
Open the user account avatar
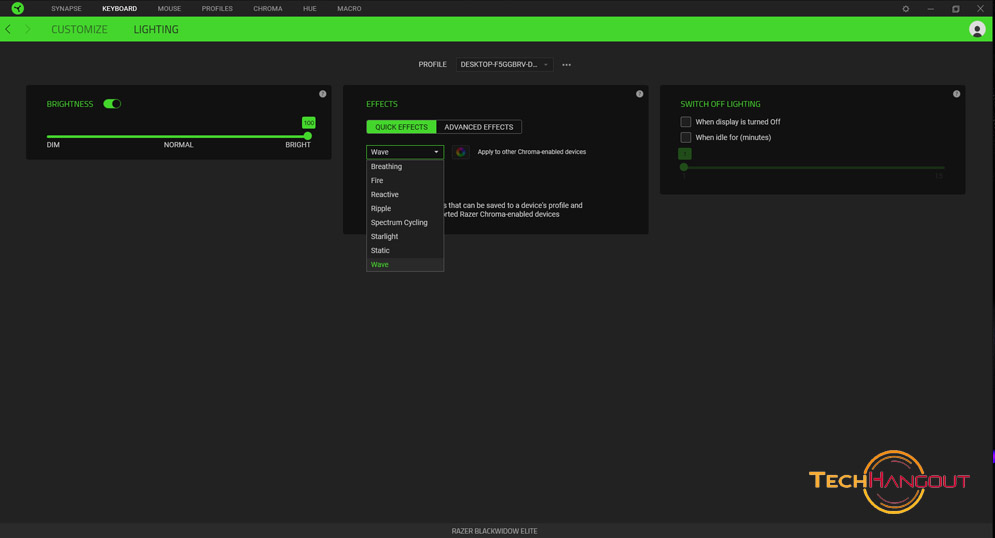click(977, 29)
